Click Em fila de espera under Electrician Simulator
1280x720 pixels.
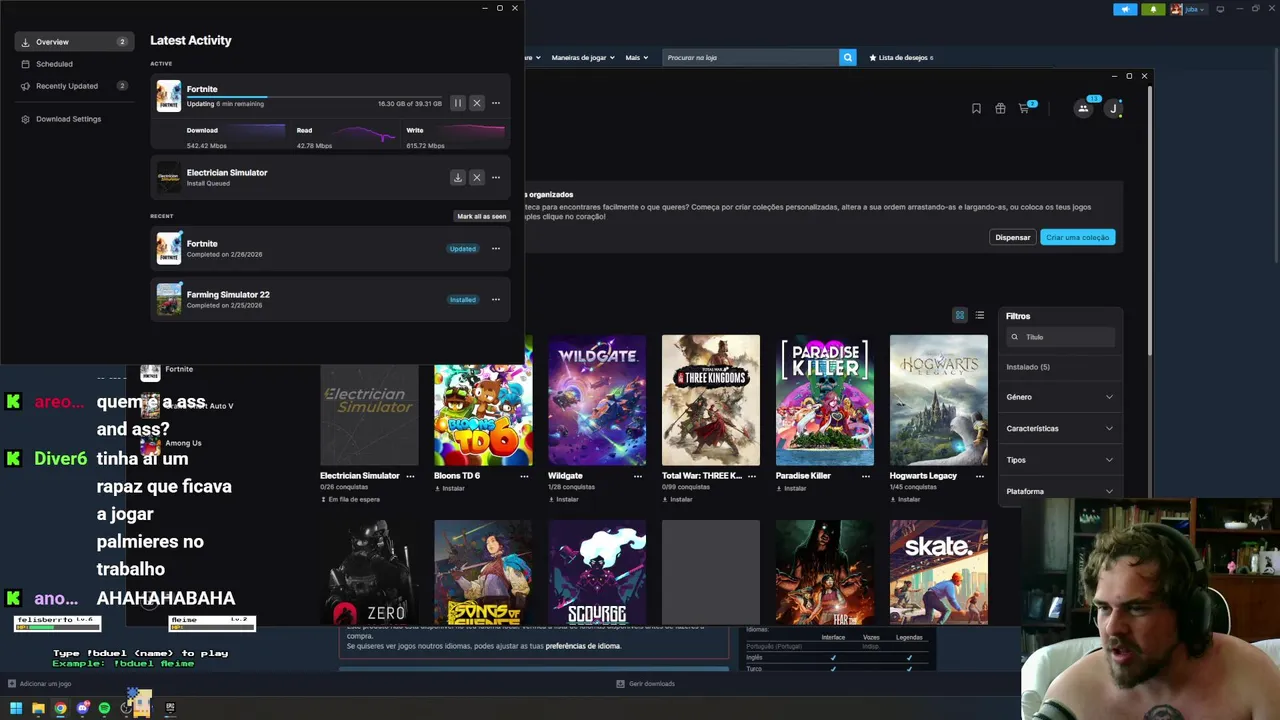point(350,499)
